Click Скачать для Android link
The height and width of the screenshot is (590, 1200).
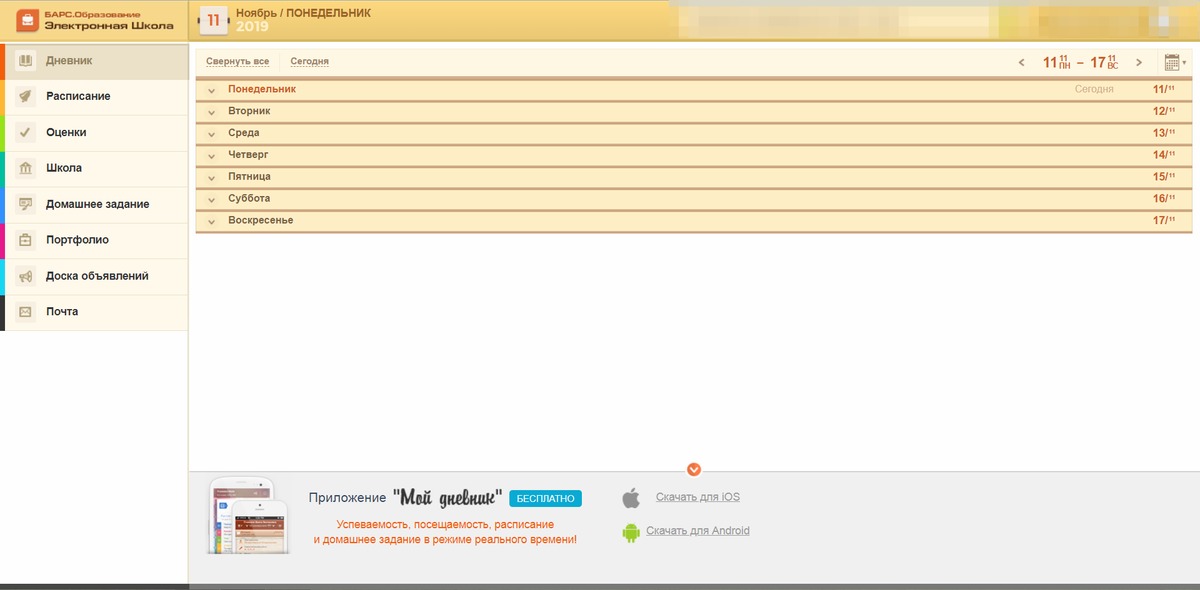(698, 531)
